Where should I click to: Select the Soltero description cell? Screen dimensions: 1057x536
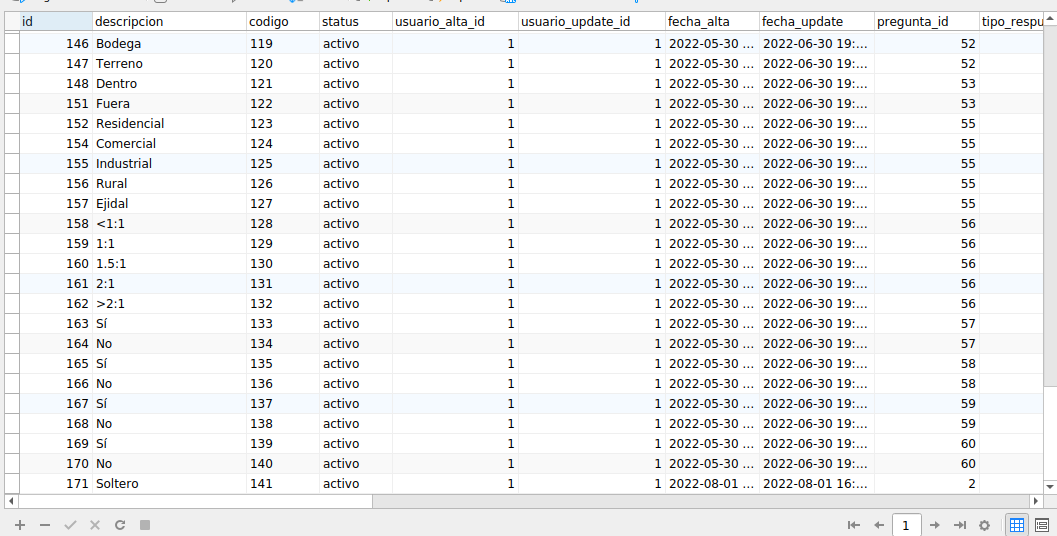tap(117, 484)
